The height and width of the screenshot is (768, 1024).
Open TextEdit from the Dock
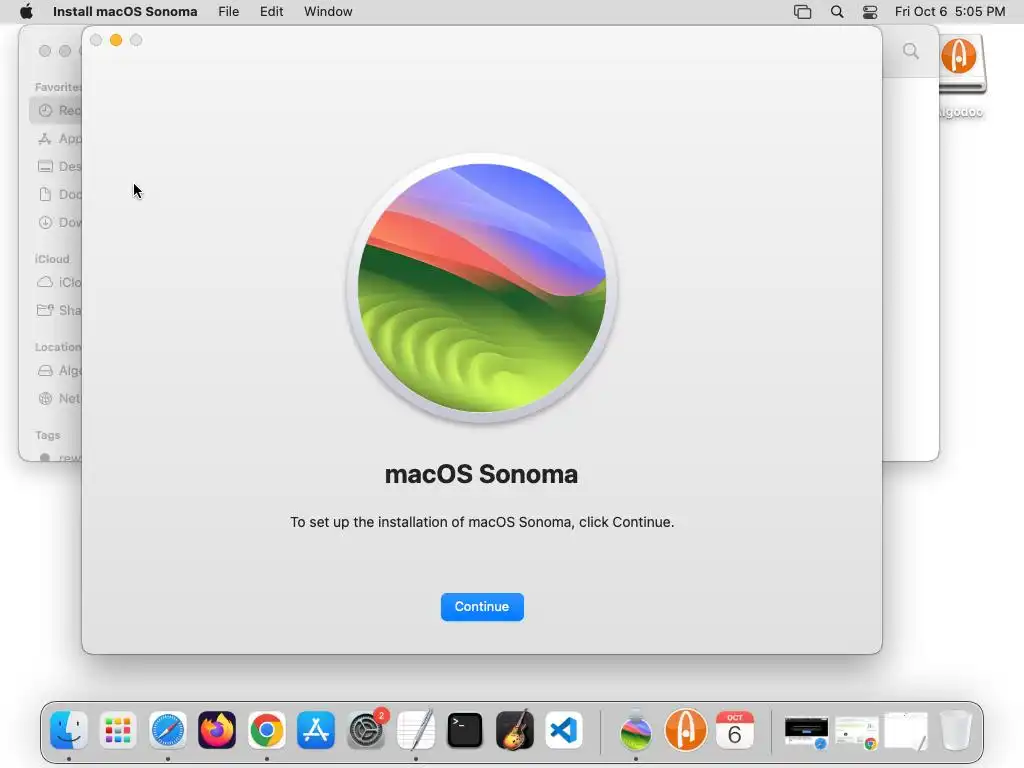[416, 730]
